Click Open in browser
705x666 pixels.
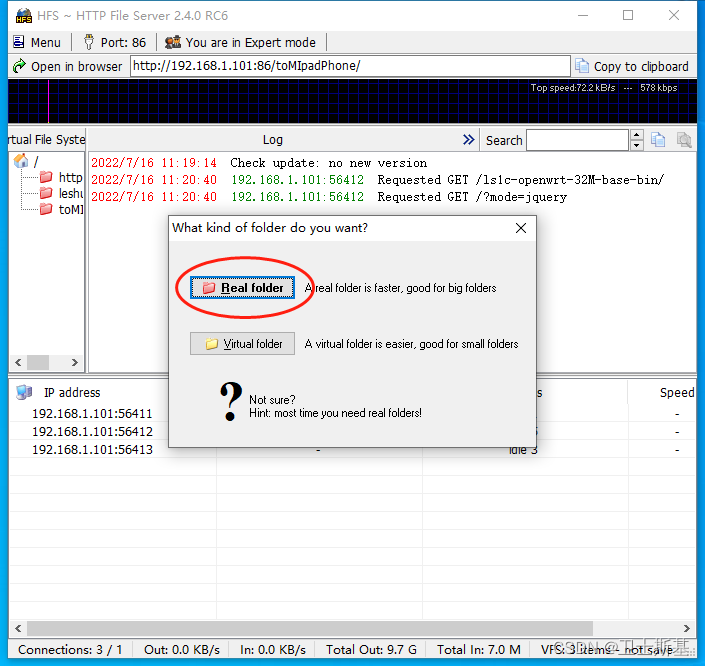click(x=67, y=67)
